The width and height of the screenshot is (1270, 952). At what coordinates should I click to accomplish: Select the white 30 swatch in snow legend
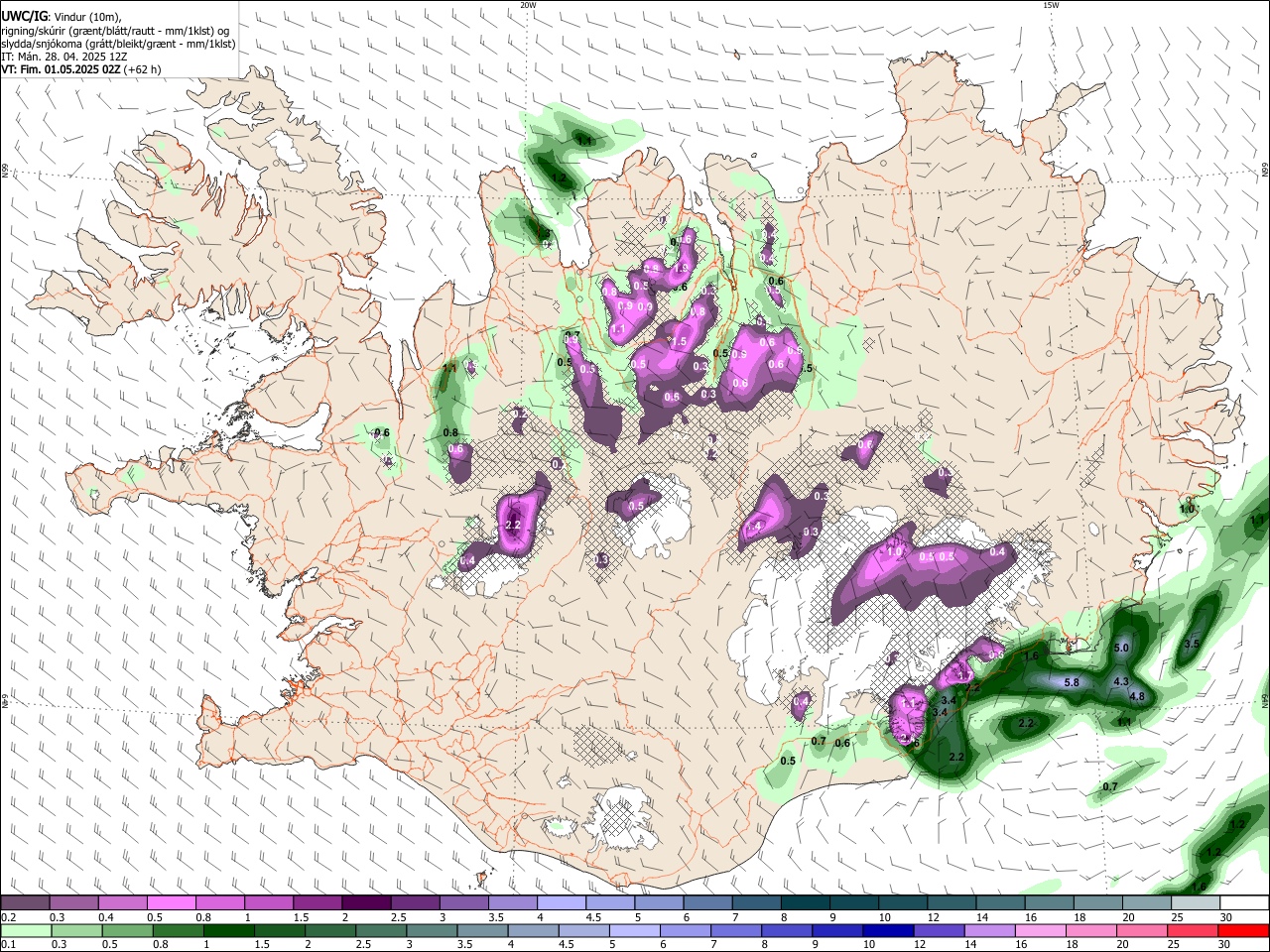[x=1244, y=902]
